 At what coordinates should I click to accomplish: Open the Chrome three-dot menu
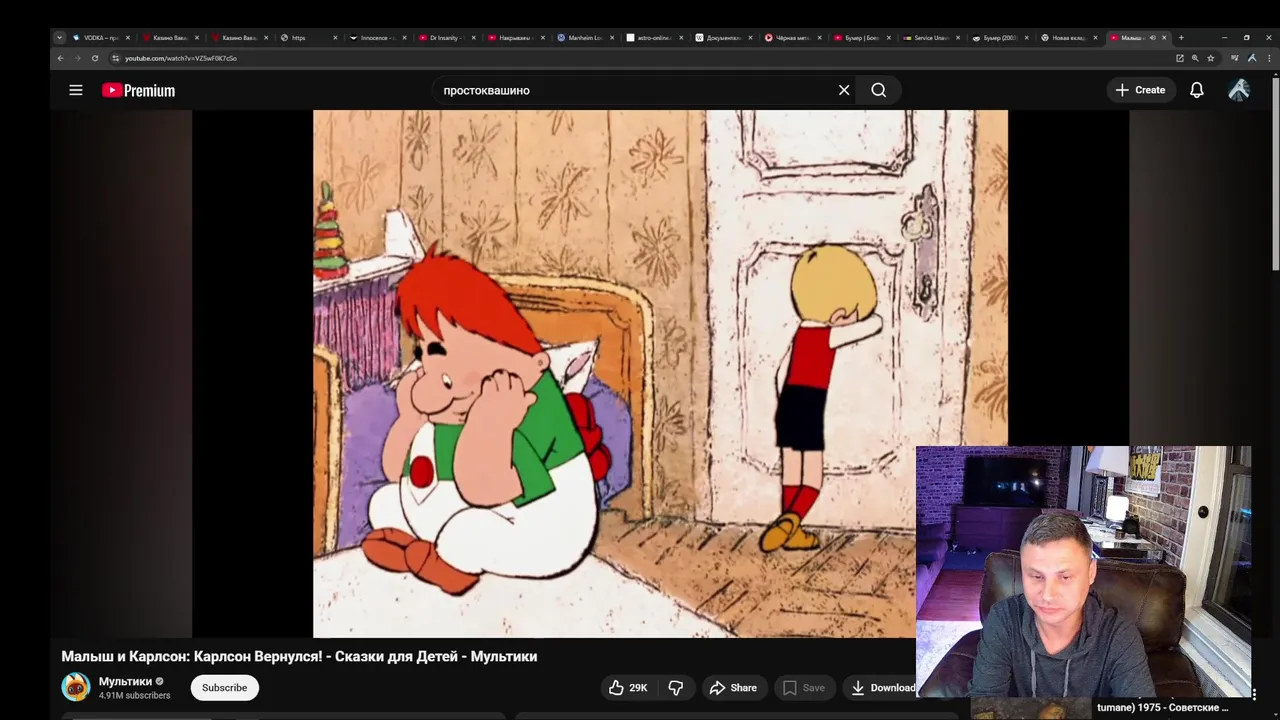click(x=1269, y=58)
